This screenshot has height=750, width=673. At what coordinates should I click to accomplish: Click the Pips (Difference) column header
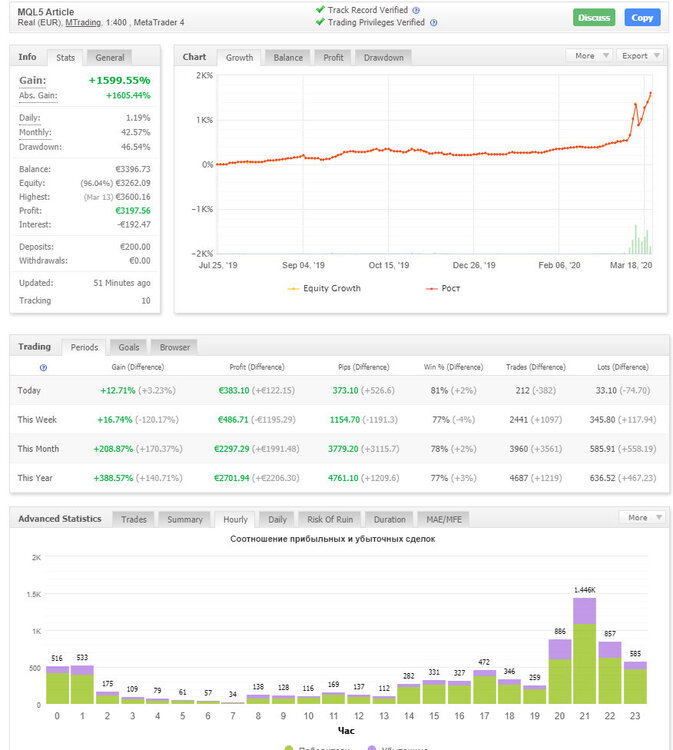(364, 367)
